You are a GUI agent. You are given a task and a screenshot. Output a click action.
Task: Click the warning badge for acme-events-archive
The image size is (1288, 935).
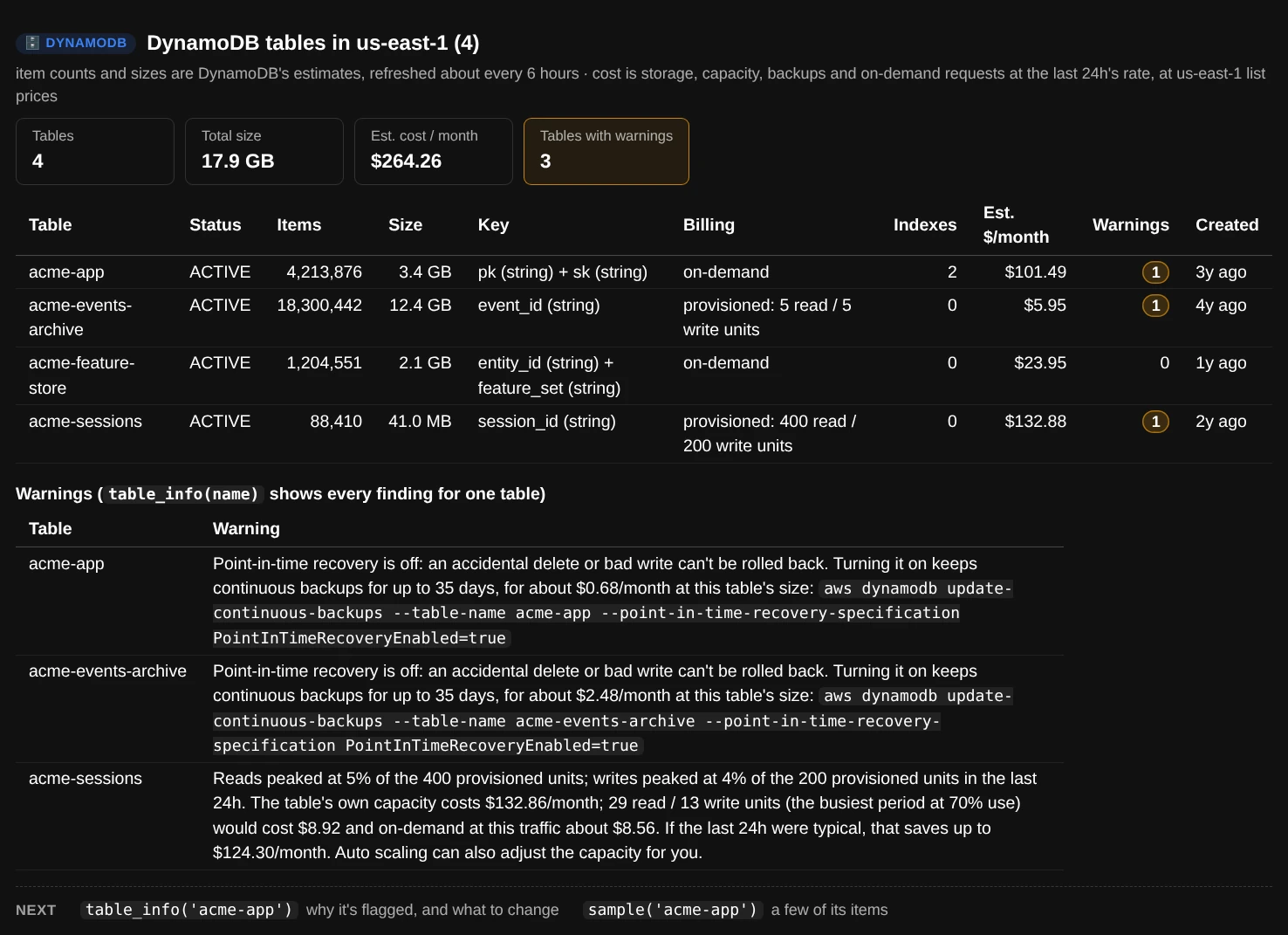[1155, 306]
